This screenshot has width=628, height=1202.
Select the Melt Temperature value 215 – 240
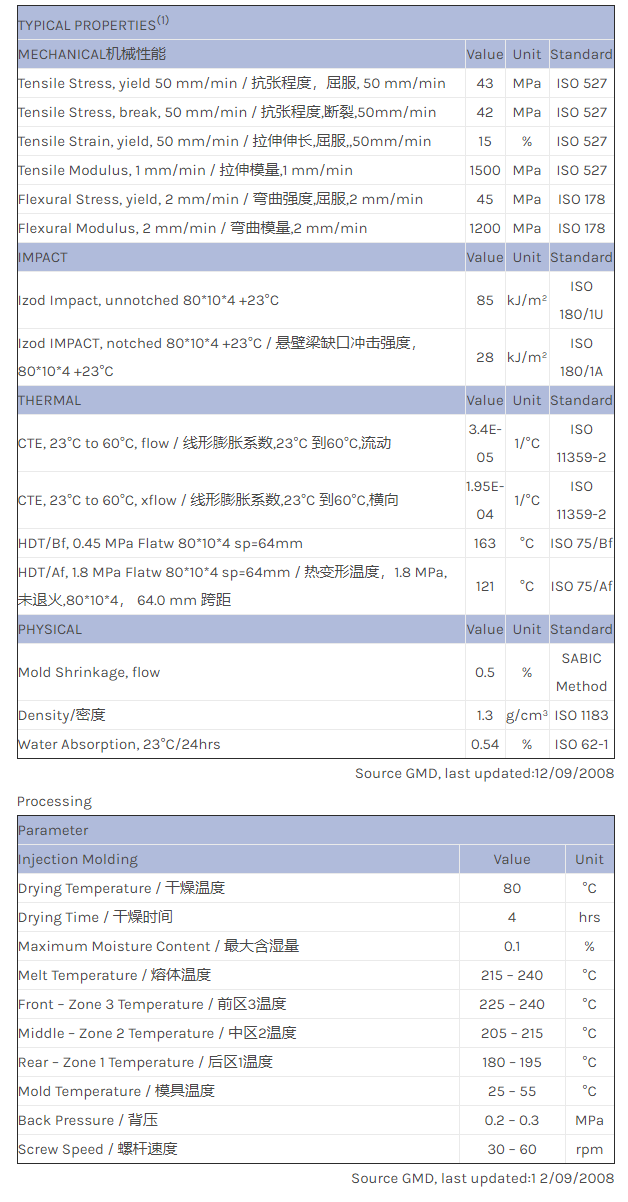point(511,975)
